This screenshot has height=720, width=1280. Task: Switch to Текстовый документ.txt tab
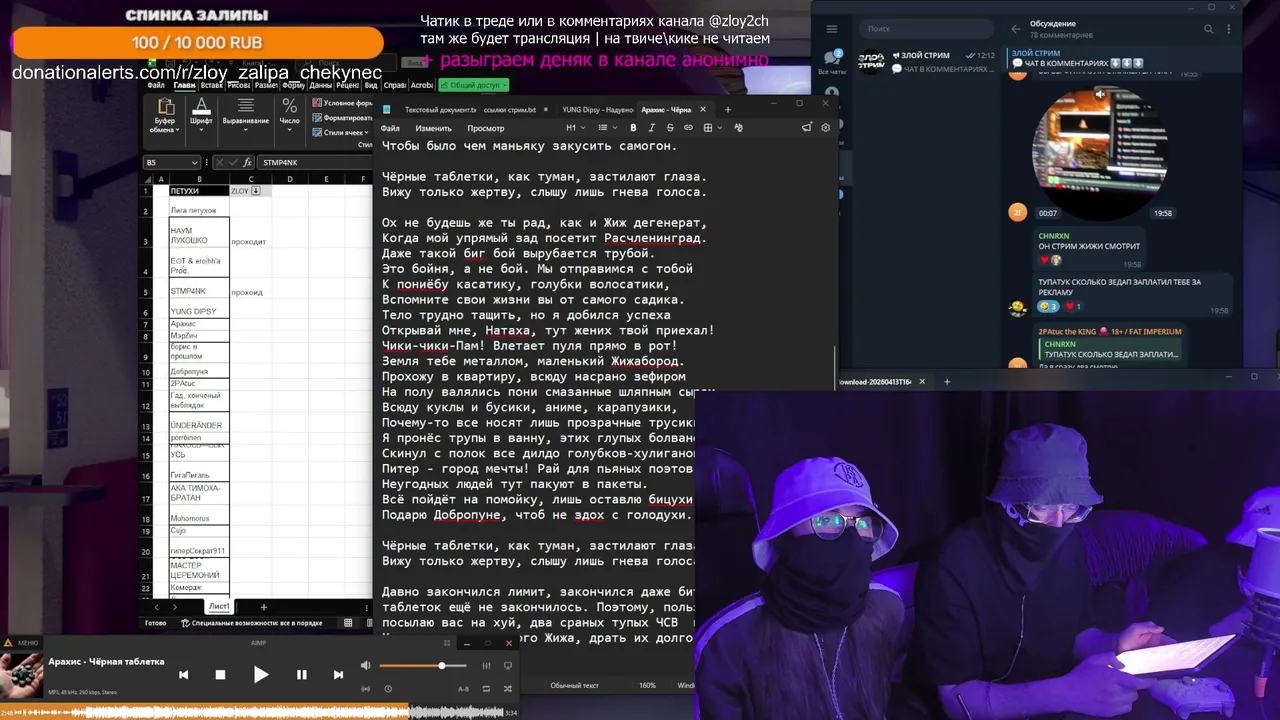(x=440, y=110)
